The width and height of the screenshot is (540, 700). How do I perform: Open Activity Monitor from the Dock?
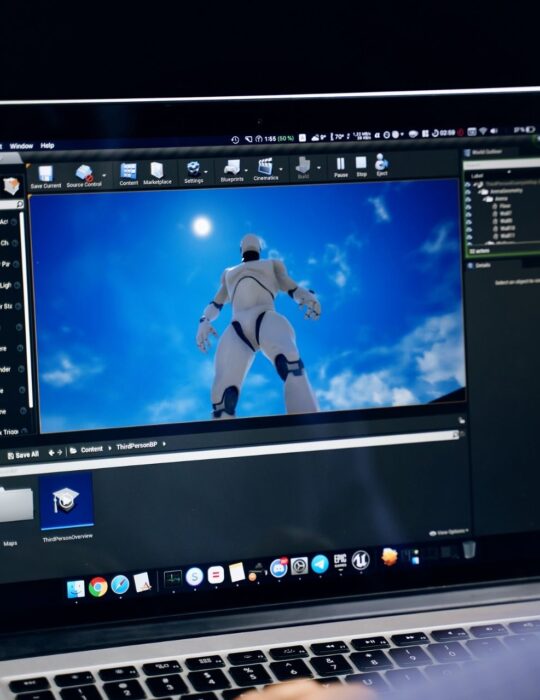point(172,579)
